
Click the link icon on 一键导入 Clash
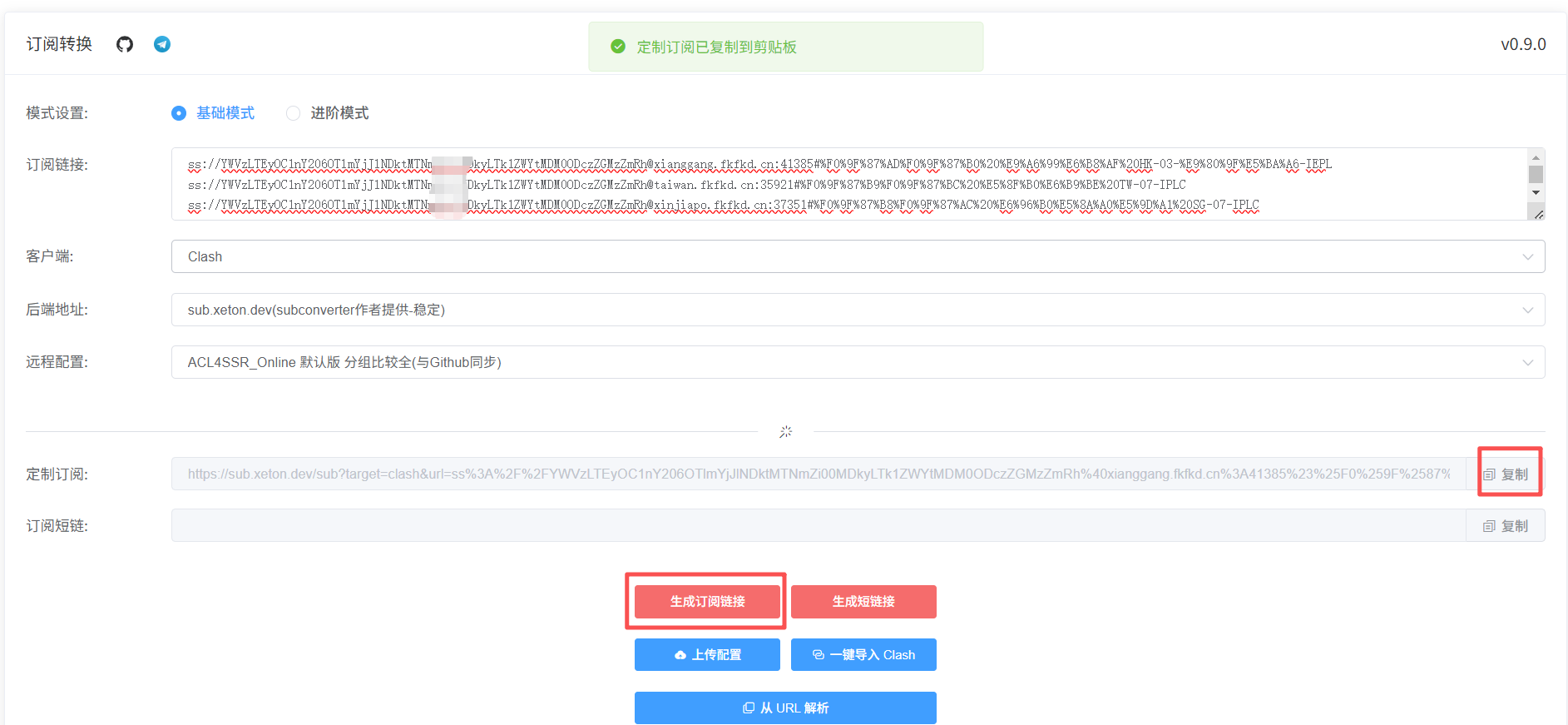(819, 655)
